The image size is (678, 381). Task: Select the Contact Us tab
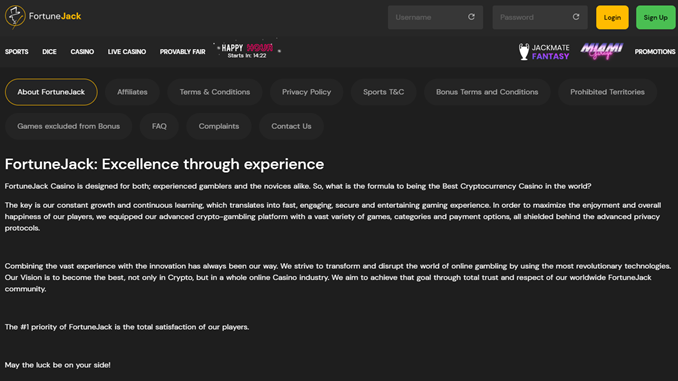(291, 126)
